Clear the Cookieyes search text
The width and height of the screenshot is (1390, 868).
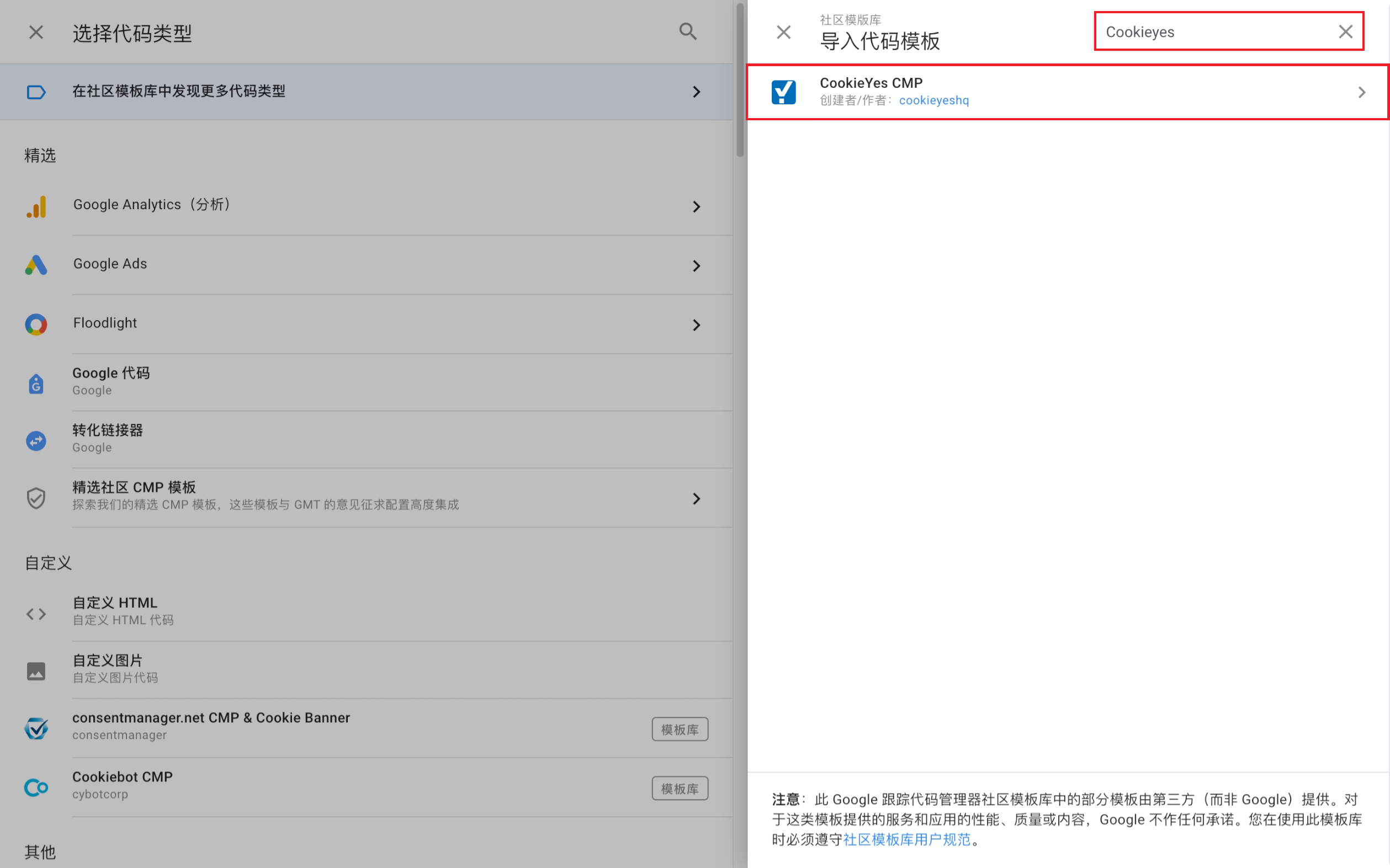click(x=1345, y=31)
